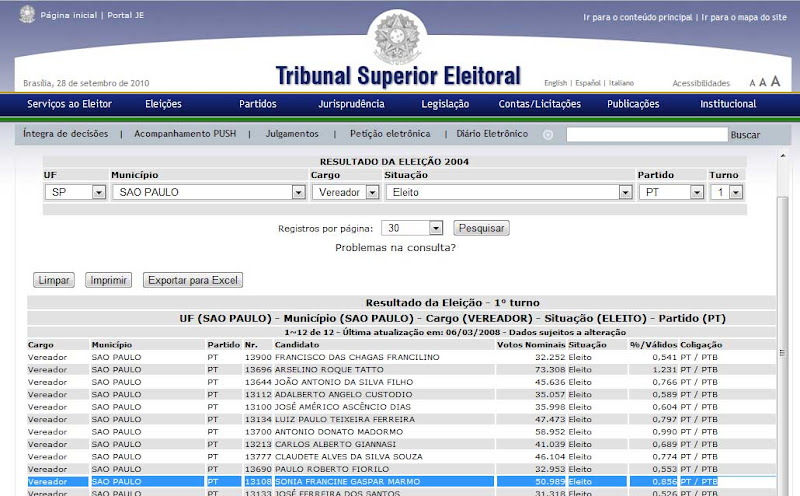Open the Institucional menu
Image resolution: width=800 pixels, height=496 pixels.
(728, 104)
